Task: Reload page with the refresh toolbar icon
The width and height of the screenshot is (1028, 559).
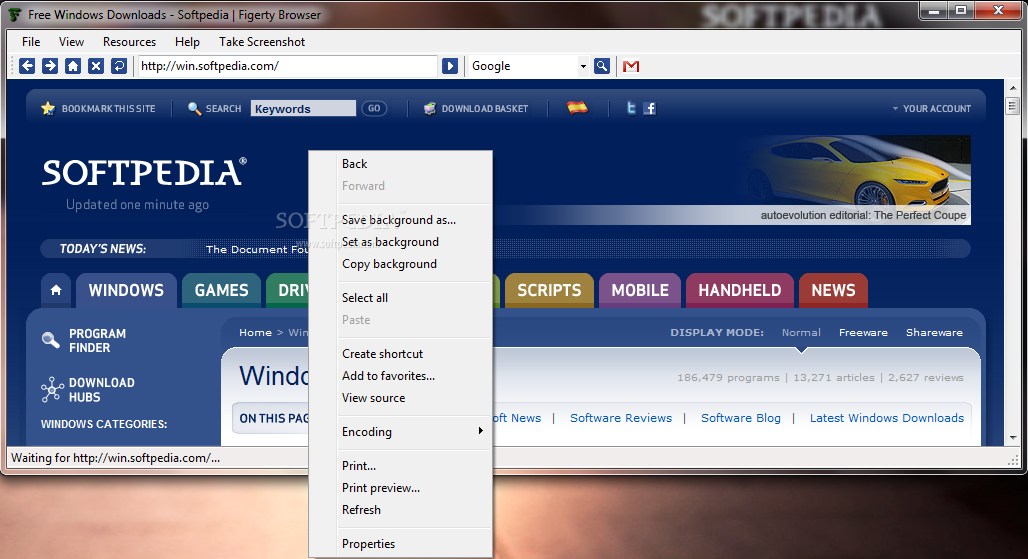Action: point(119,66)
